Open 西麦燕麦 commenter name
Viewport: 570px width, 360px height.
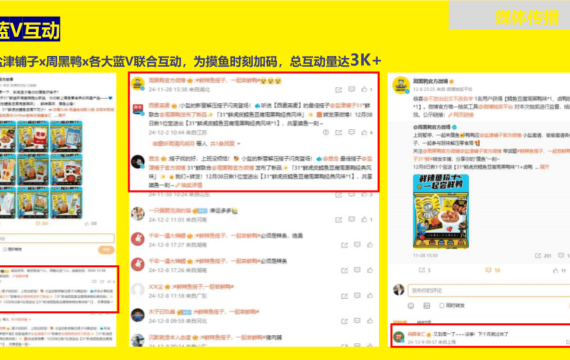(159, 105)
